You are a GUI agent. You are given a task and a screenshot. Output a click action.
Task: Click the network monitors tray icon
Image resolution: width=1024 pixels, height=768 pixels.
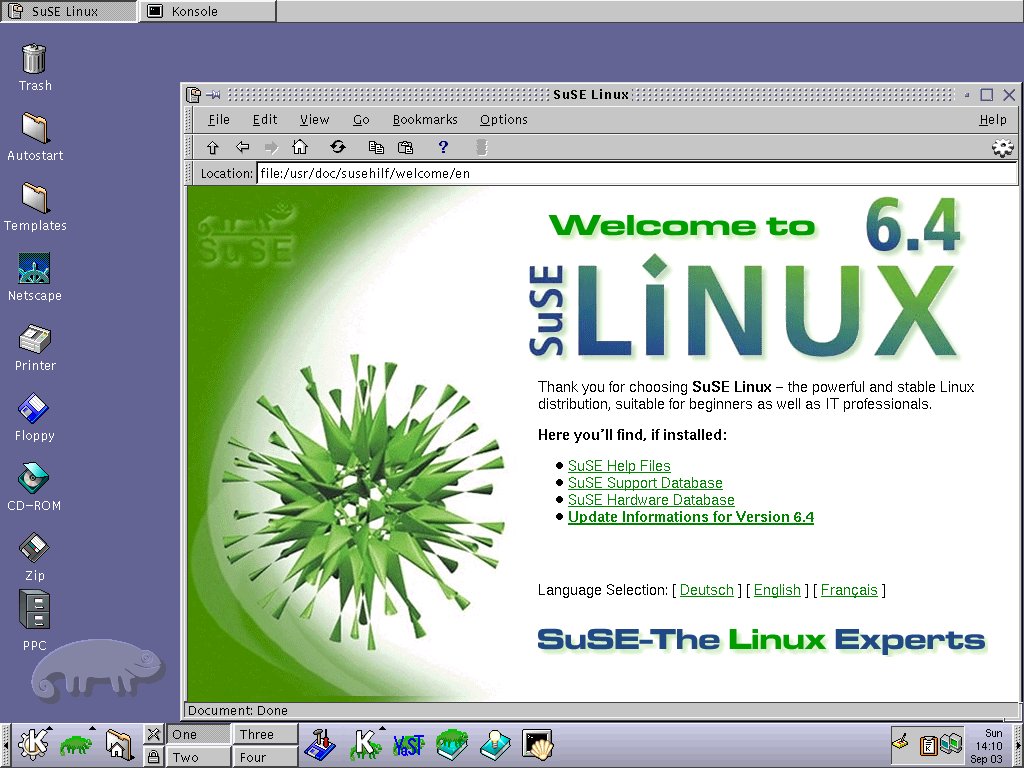(952, 743)
